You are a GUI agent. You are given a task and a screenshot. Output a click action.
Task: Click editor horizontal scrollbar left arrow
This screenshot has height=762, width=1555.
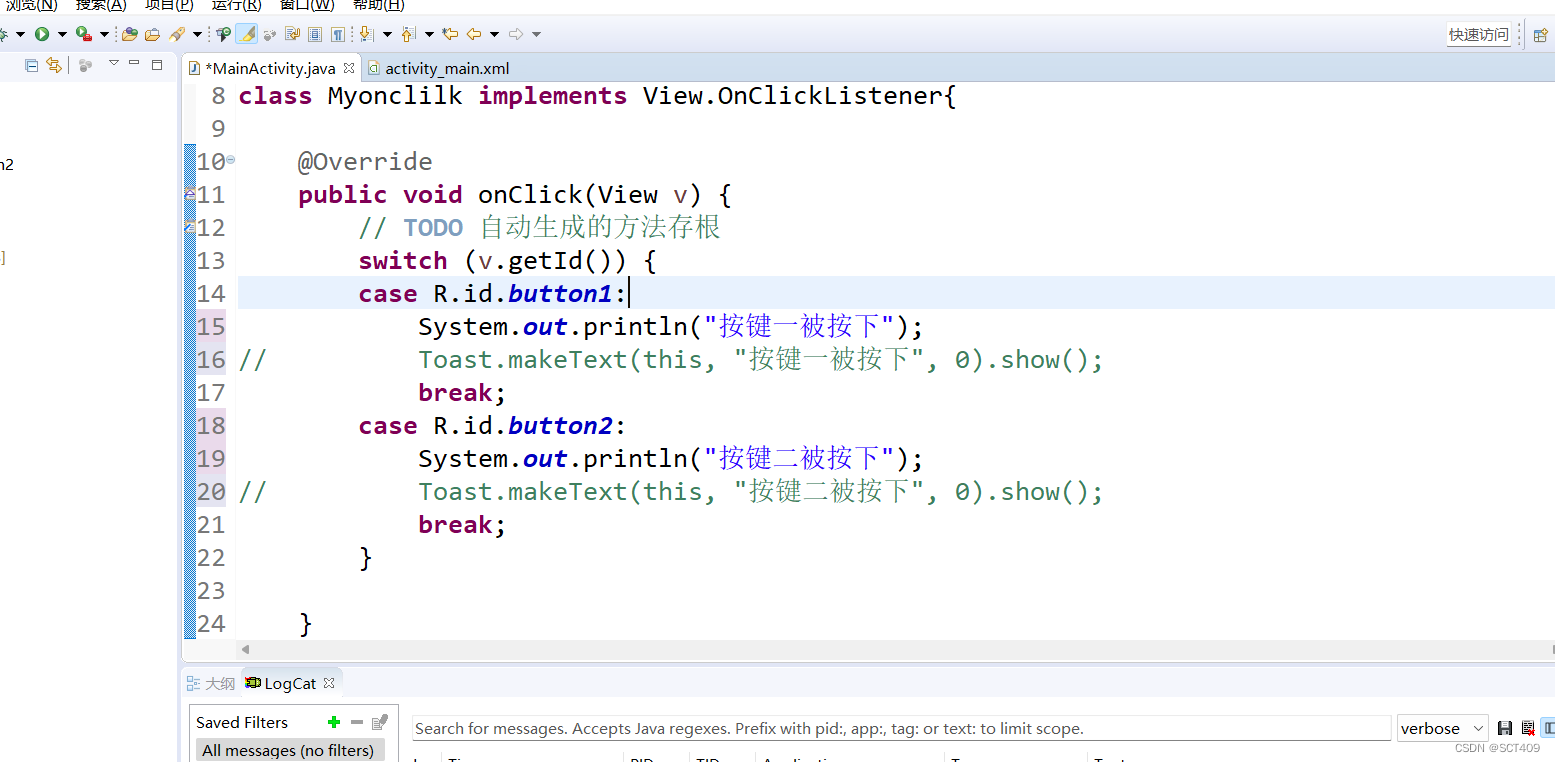click(246, 650)
